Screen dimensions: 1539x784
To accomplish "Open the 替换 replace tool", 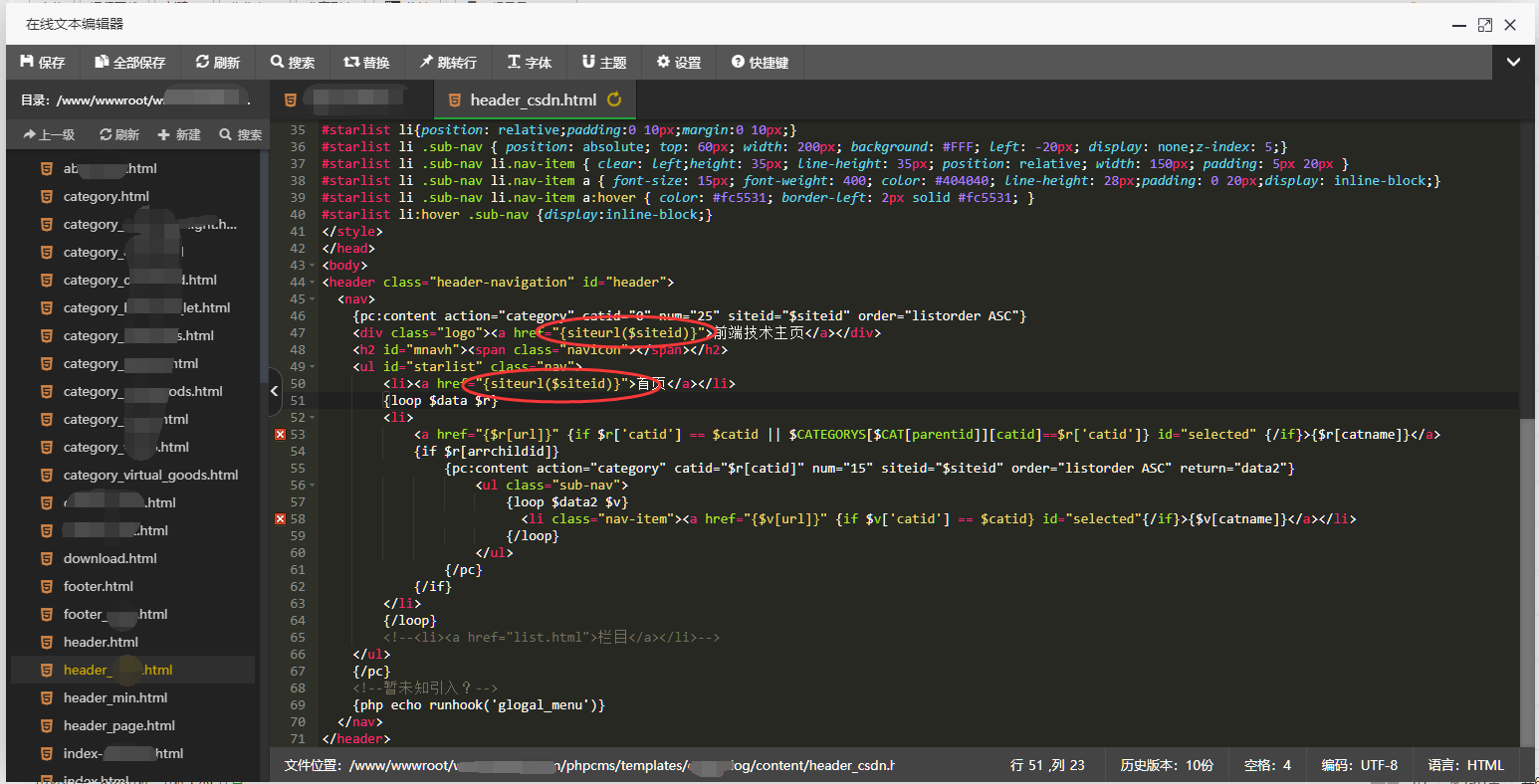I will 366,62.
